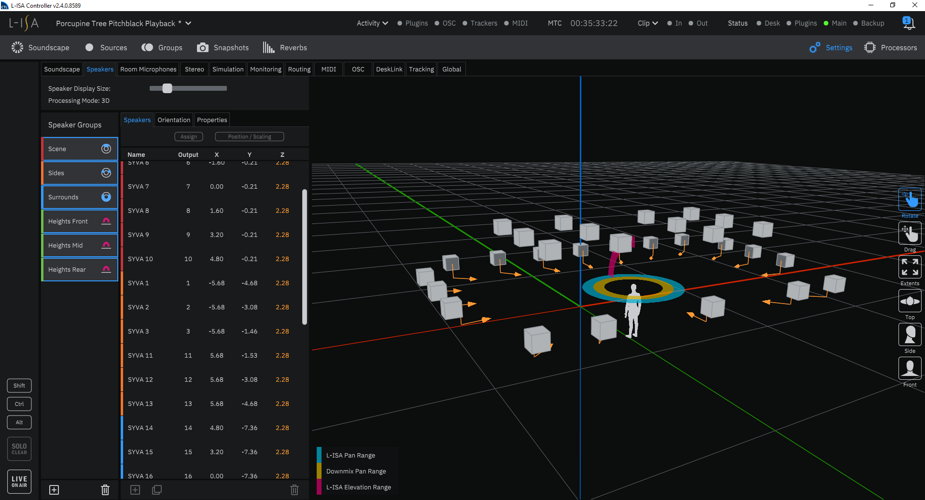Image resolution: width=925 pixels, height=500 pixels.
Task: Toggle the Sides group speaker icon
Action: tap(106, 173)
